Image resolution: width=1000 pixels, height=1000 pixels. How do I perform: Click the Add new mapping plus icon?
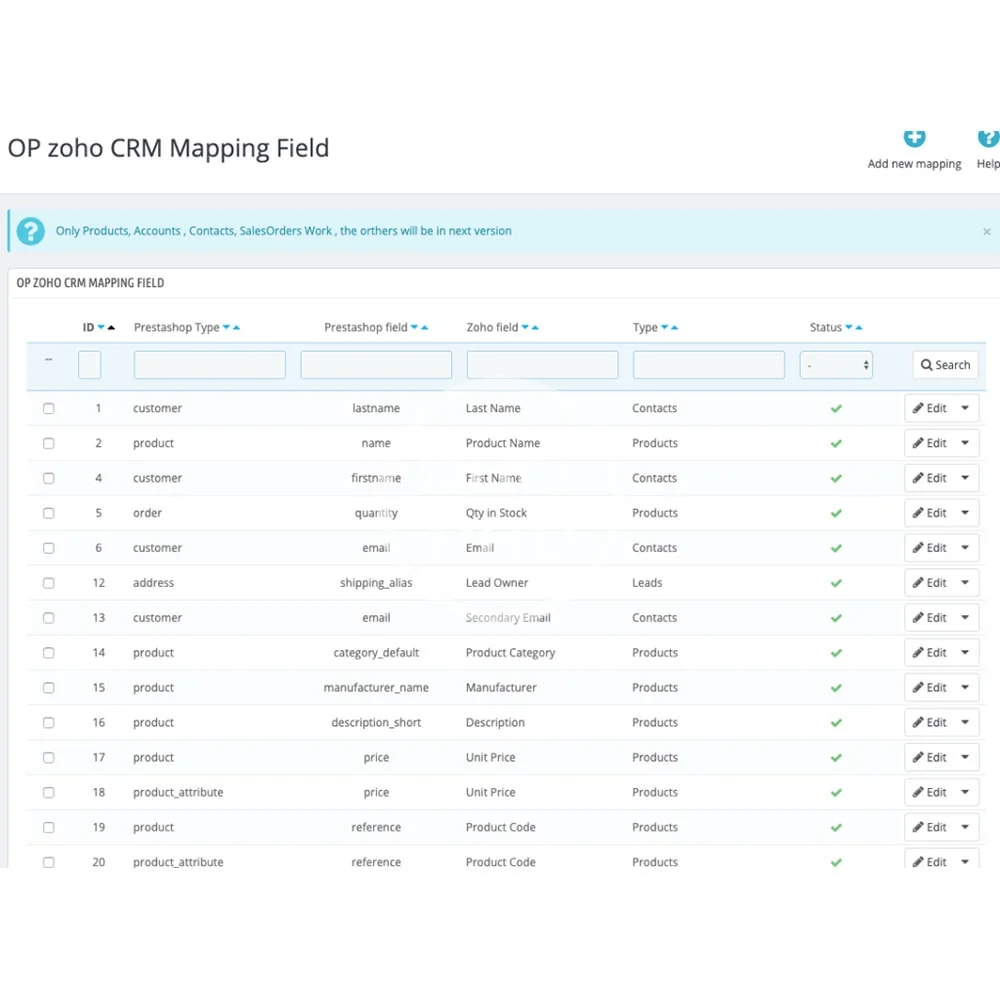(x=914, y=138)
